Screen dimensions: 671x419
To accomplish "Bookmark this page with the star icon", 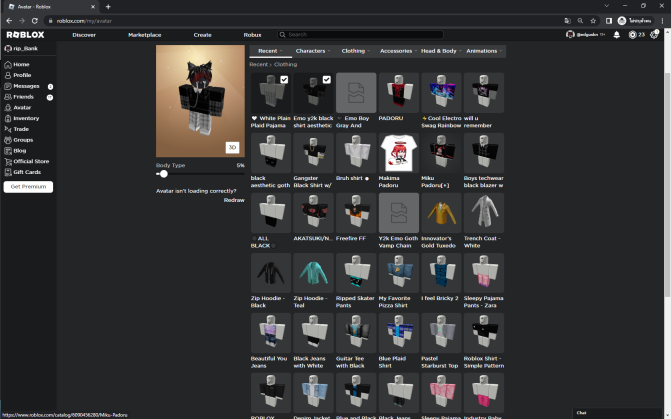I will point(593,21).
